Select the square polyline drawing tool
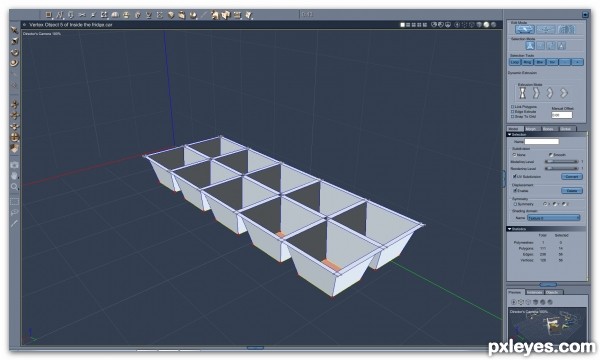This screenshot has width=600, height=360. [49, 15]
